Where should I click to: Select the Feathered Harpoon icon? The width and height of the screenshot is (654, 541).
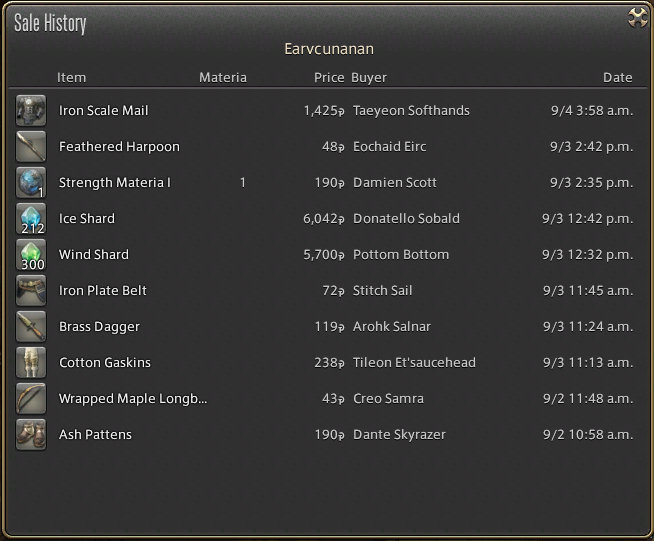tap(31, 147)
